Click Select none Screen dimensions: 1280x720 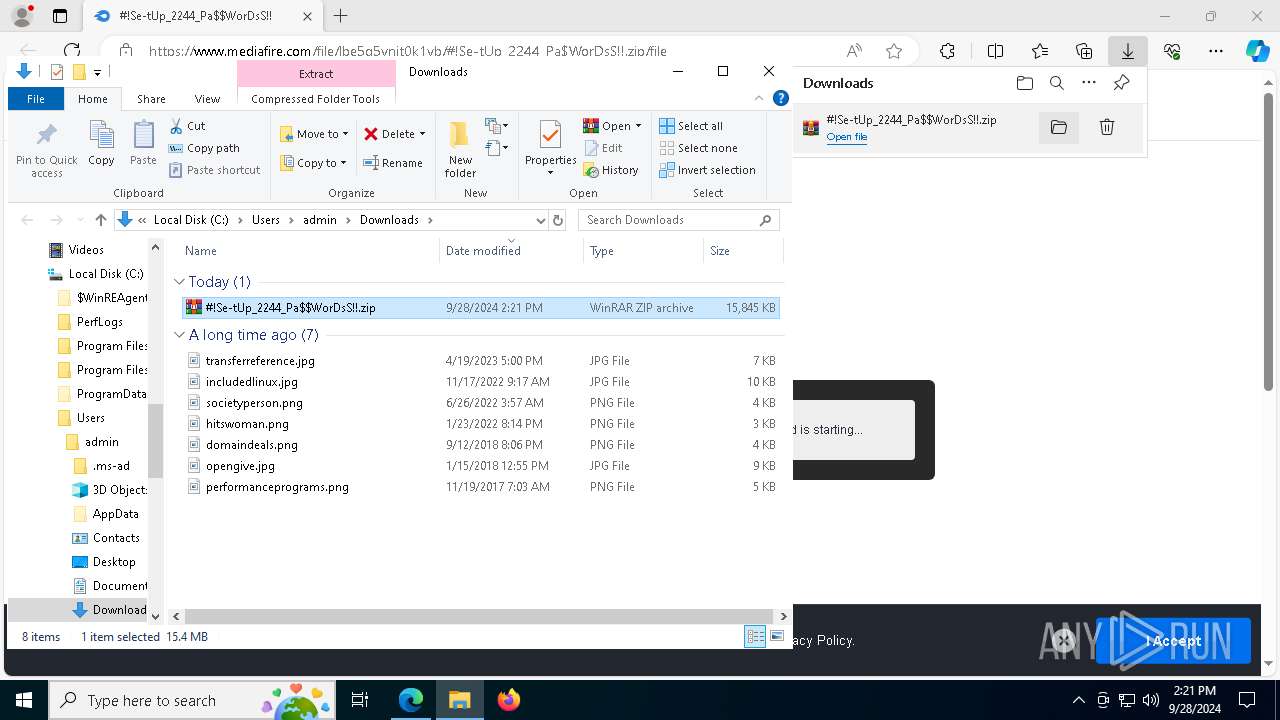click(698, 148)
